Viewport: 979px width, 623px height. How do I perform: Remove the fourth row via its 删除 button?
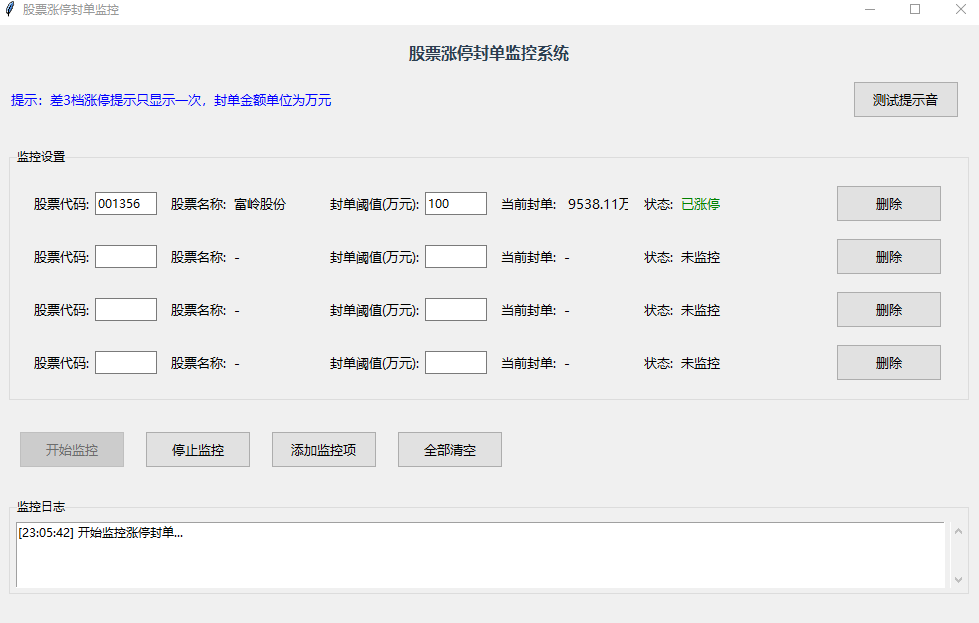[x=888, y=363]
